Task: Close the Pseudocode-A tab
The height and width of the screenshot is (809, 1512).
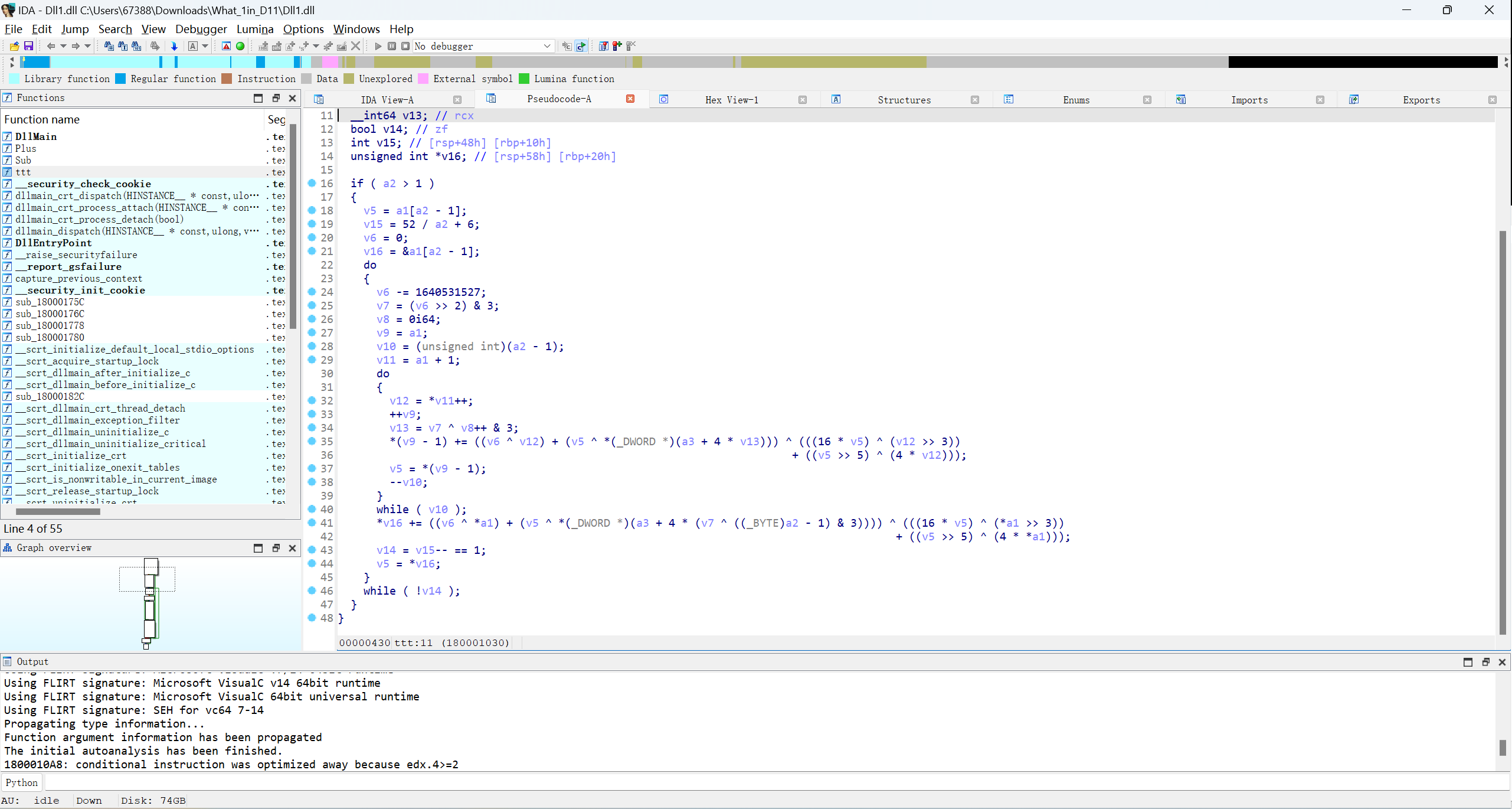Action: 630,99
